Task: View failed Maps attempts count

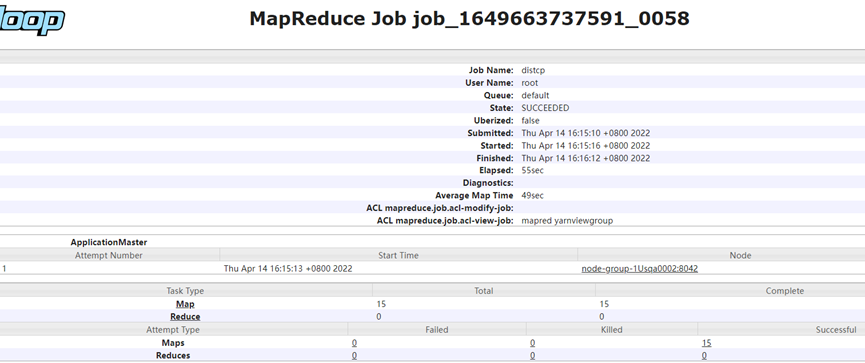Action: pos(354,343)
